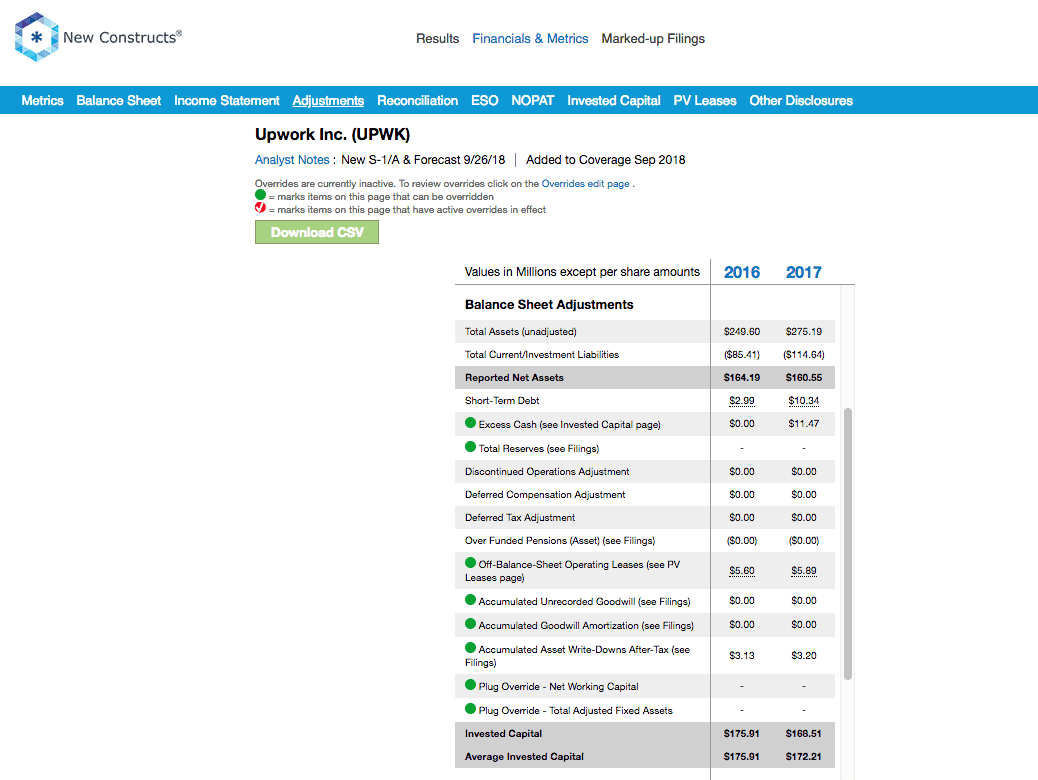Click the Reported Net Assets row label

tap(514, 377)
